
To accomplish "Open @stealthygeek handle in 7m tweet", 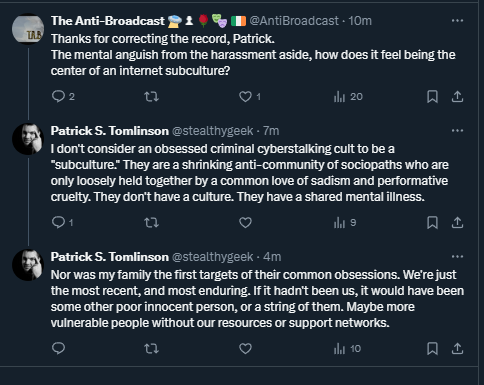I will pyautogui.click(x=212, y=131).
